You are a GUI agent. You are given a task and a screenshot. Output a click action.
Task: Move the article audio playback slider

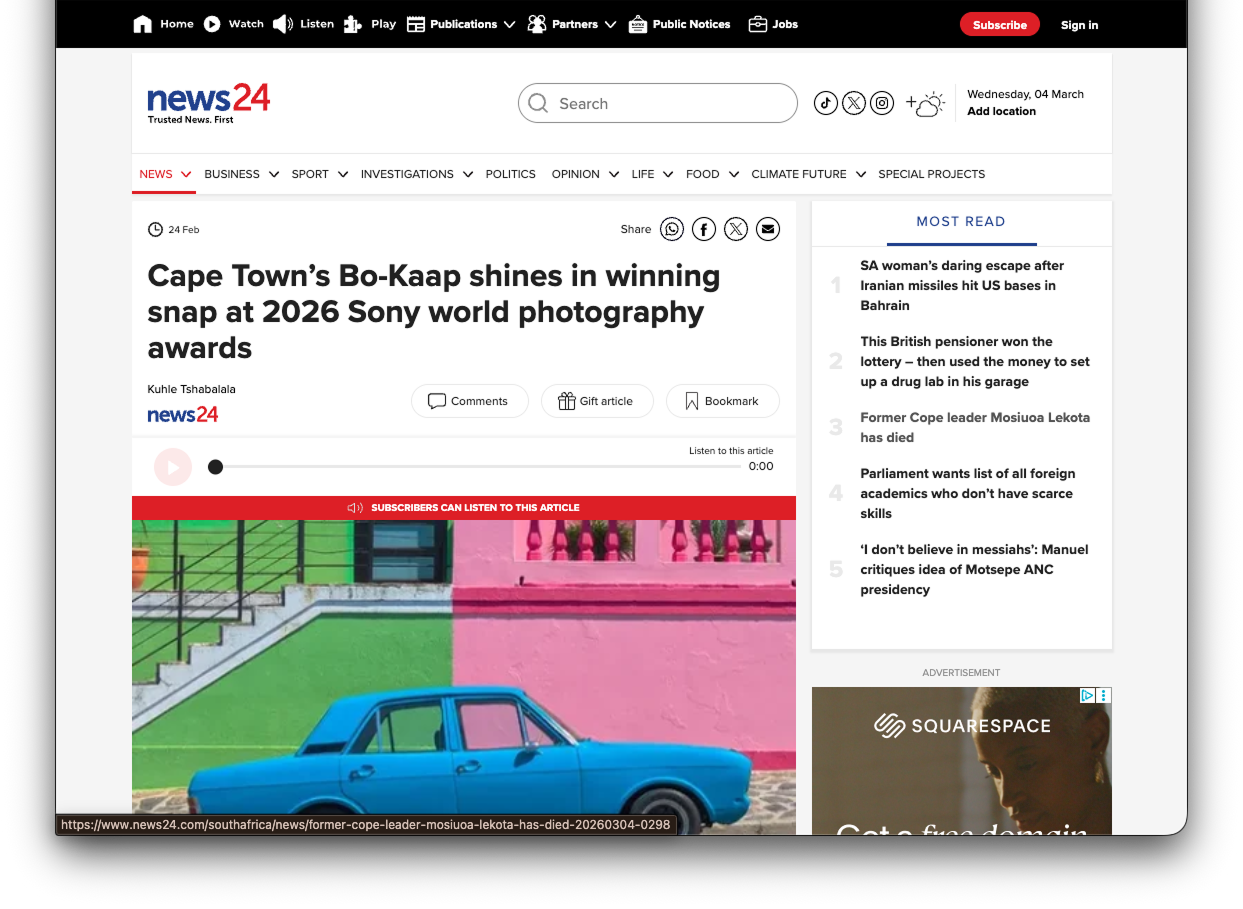(216, 466)
